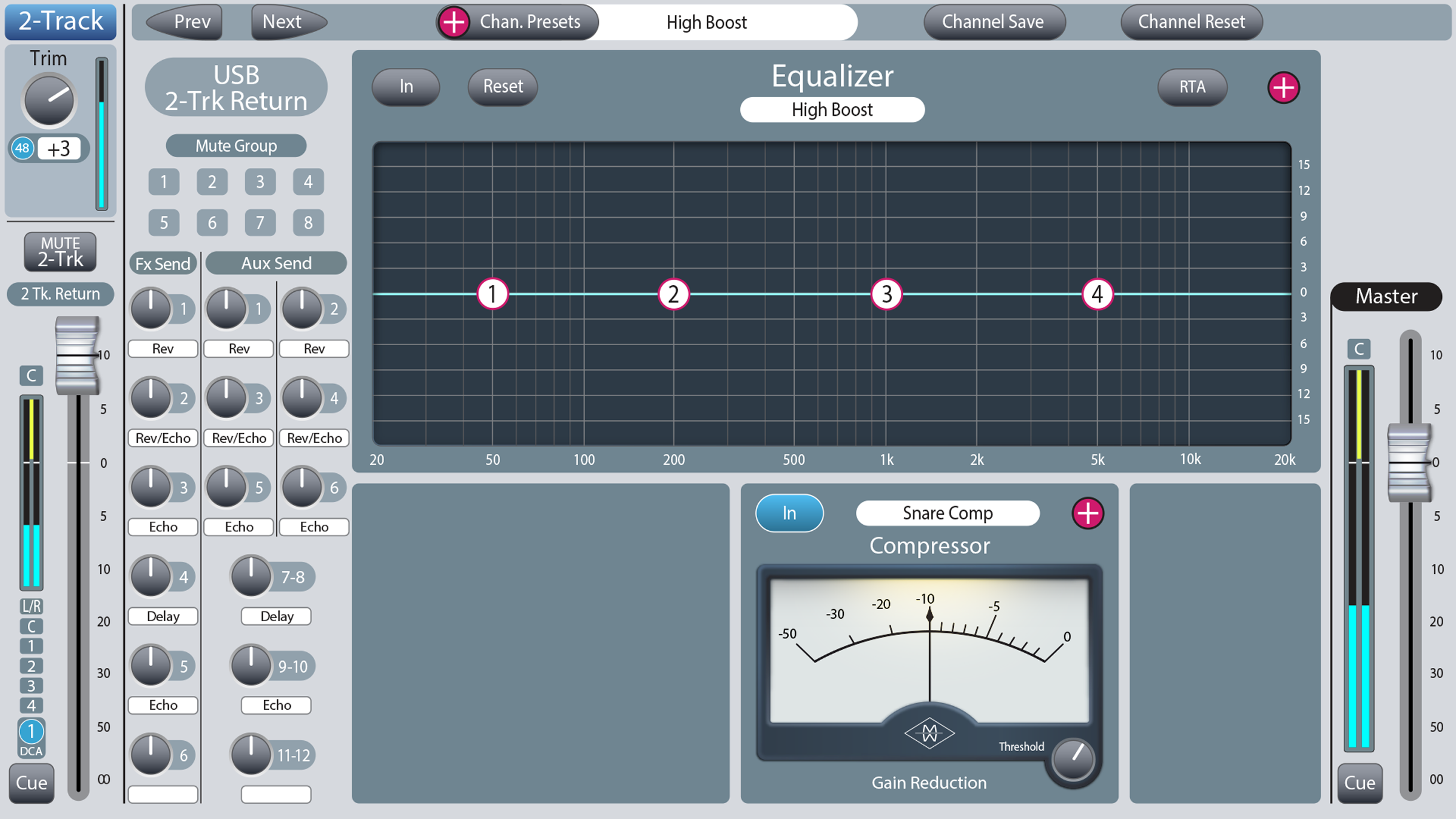Open the Snare Comp preset selector
The width and height of the screenshot is (1456, 819).
948,513
